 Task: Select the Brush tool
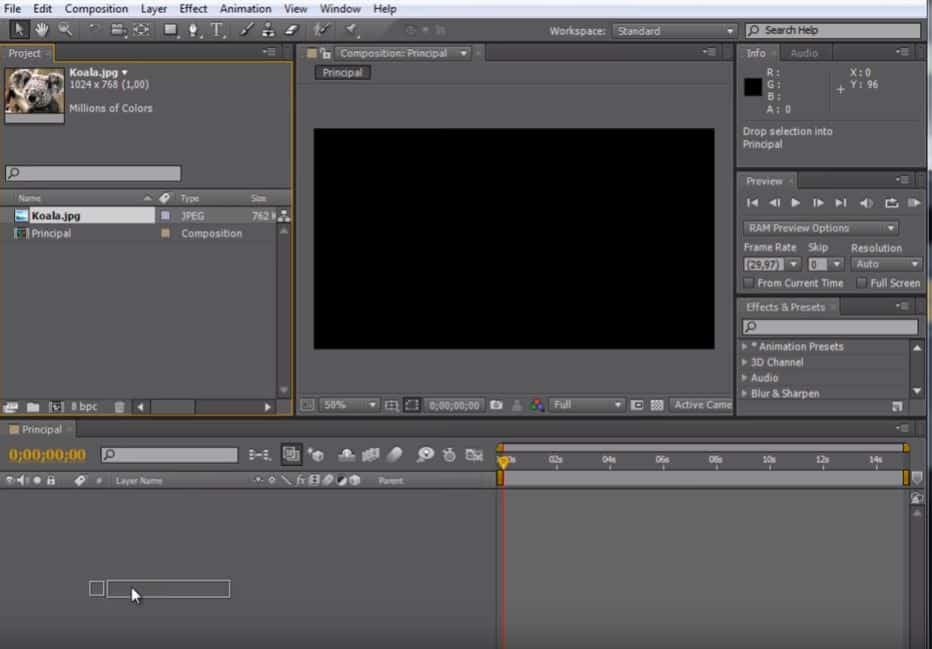coord(246,30)
